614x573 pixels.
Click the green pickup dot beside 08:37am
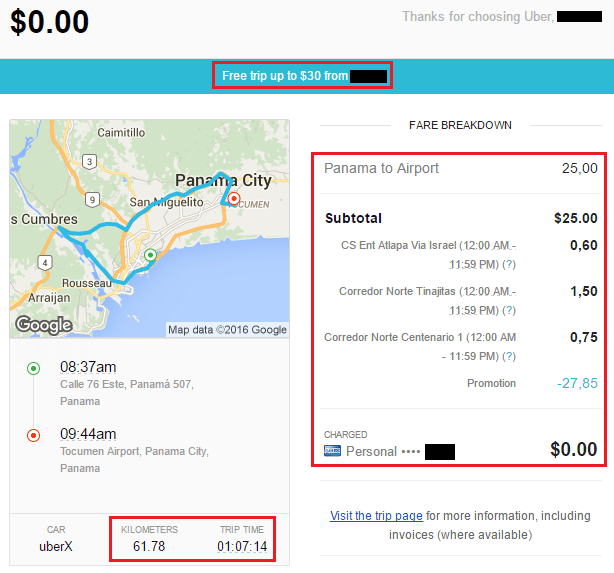click(34, 369)
